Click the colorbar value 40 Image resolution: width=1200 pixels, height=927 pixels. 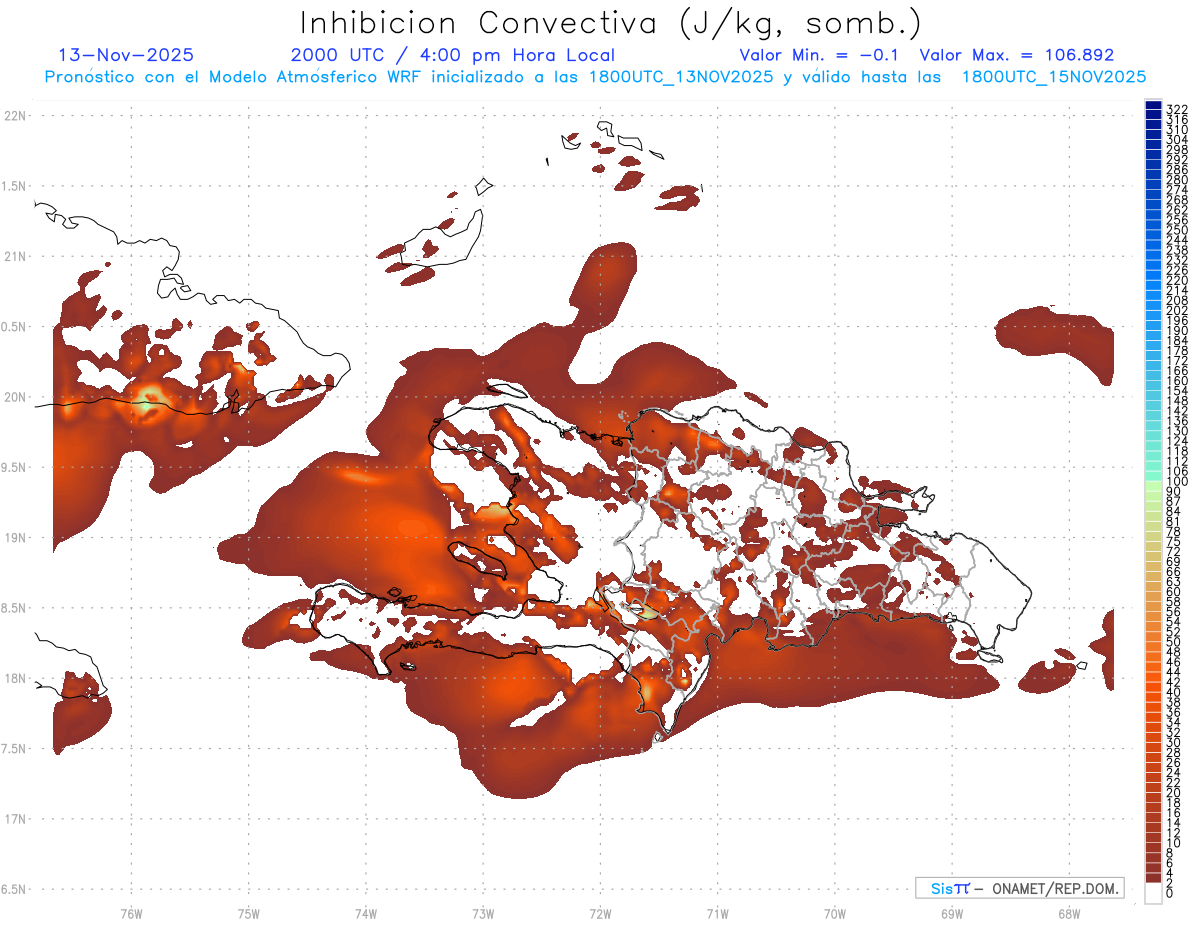coord(1174,692)
